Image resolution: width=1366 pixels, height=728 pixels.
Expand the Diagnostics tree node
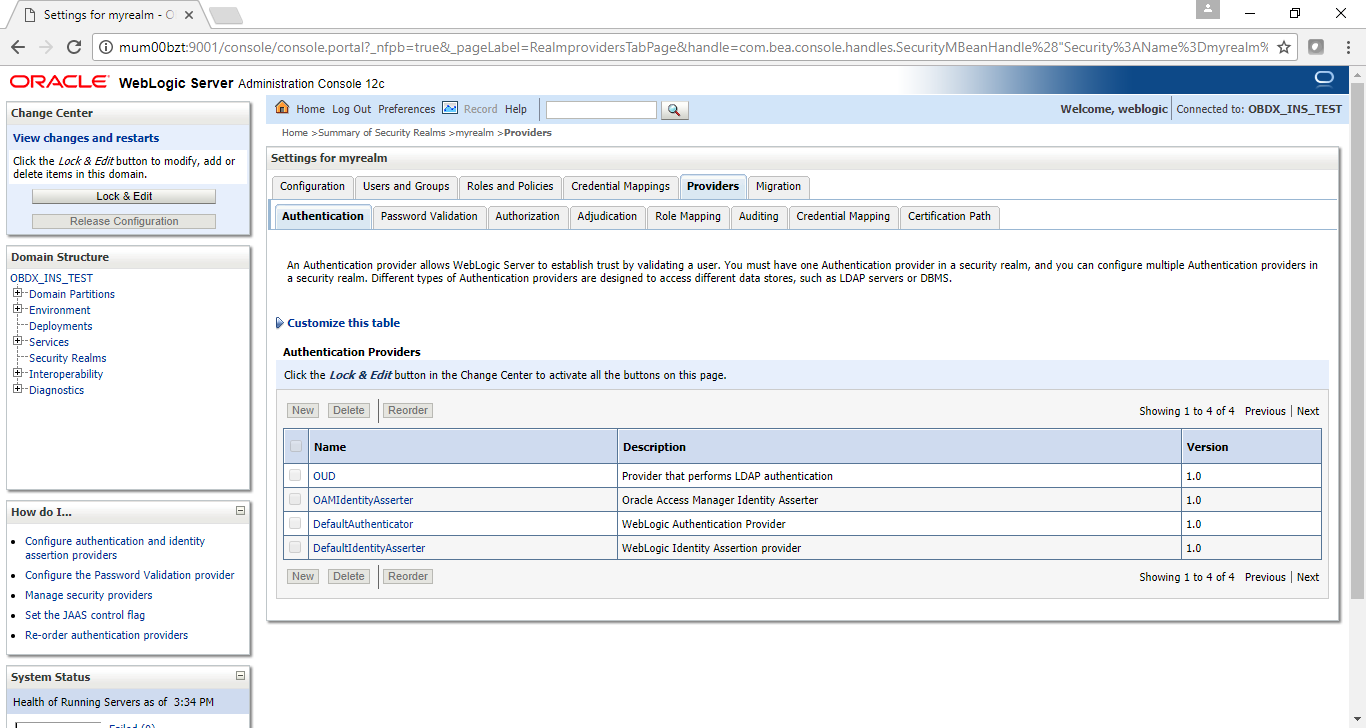pos(18,390)
